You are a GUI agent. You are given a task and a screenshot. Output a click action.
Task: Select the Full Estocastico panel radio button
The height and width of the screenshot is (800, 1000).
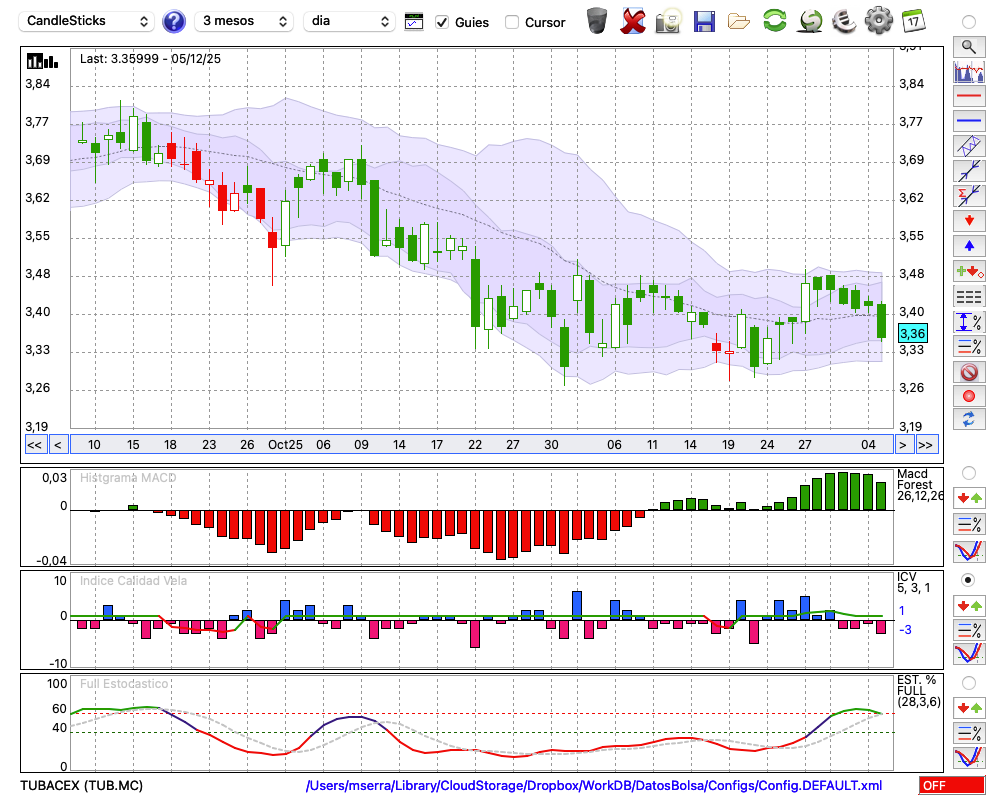click(x=968, y=683)
